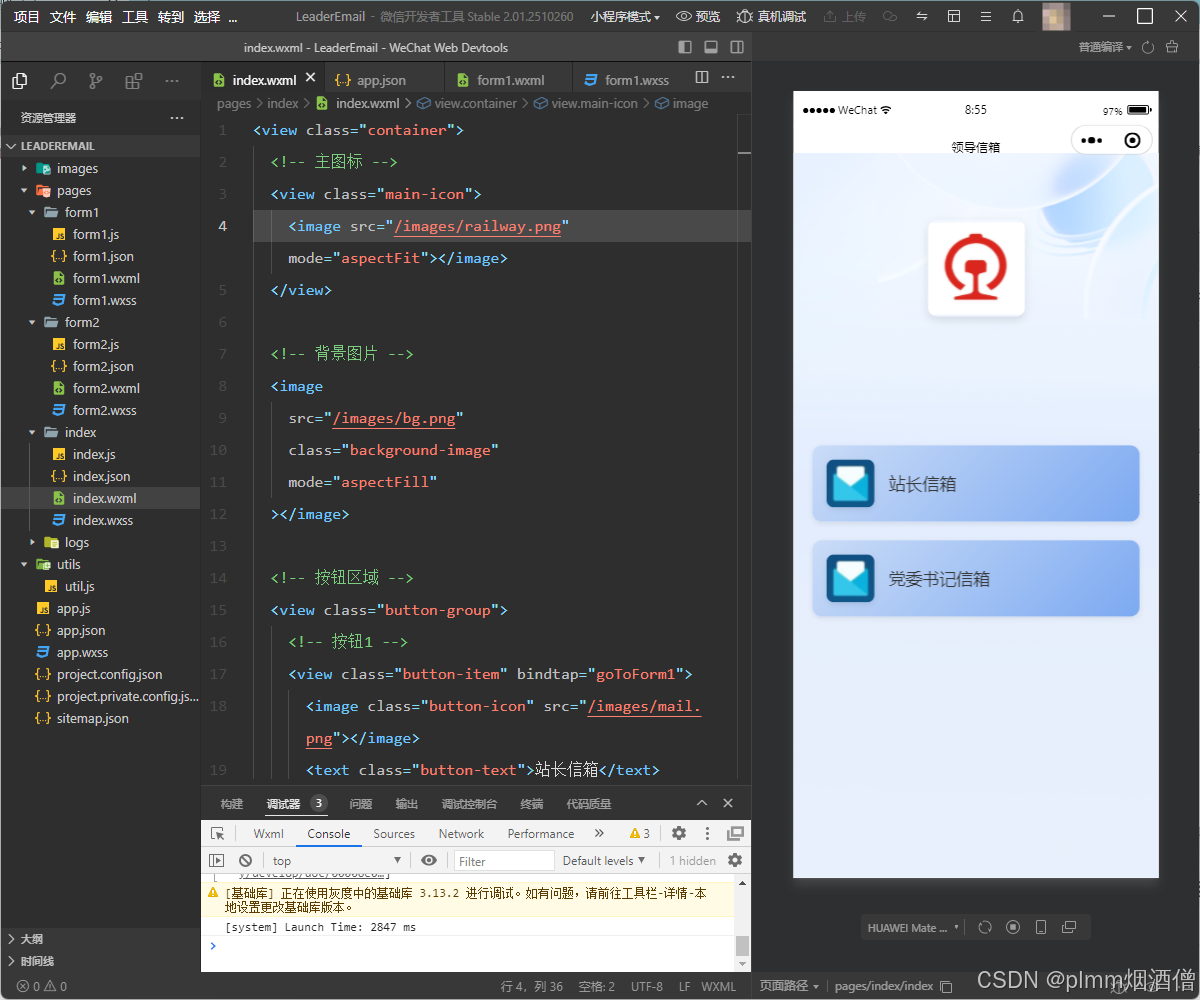Toggle the console live expression eye icon

coord(429,861)
